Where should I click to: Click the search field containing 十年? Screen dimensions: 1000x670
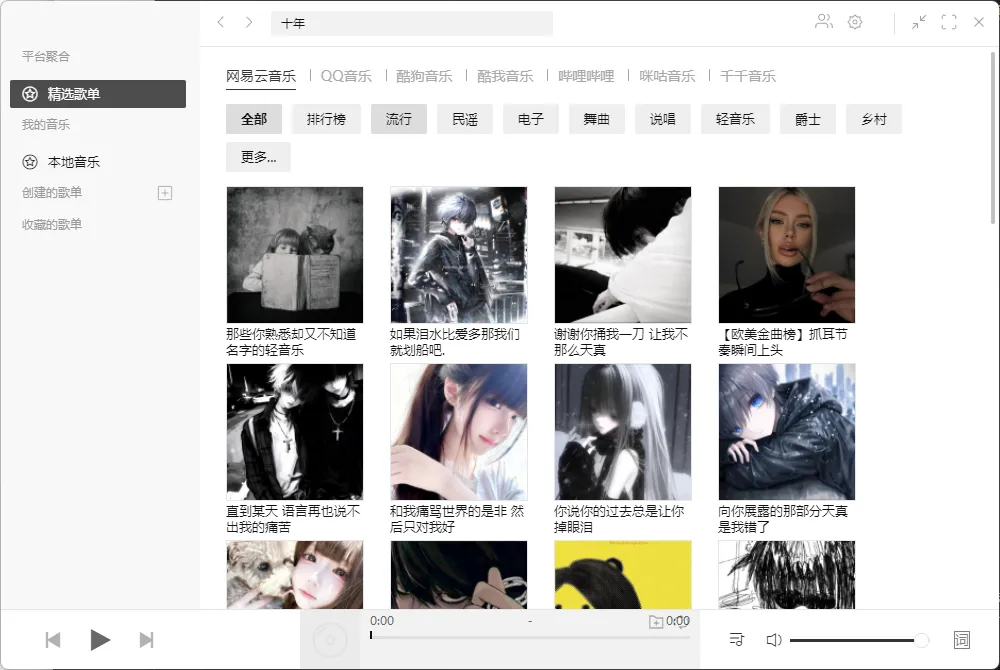[412, 24]
